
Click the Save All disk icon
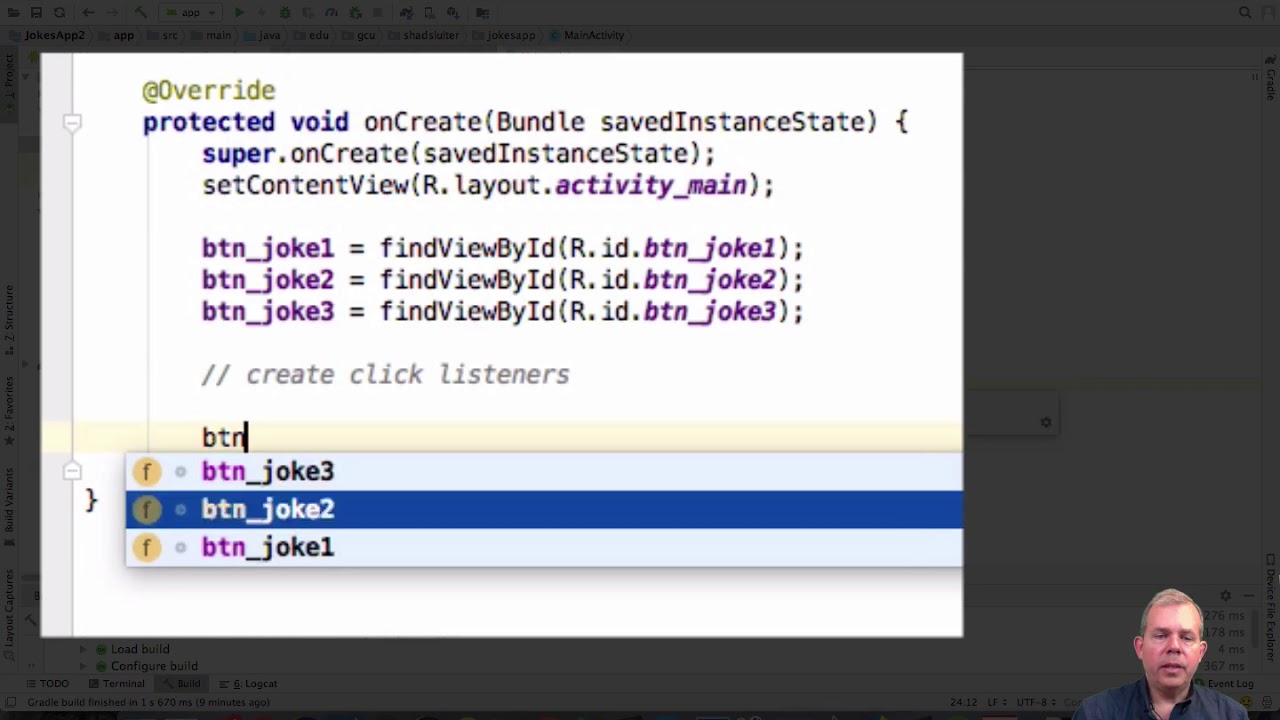[36, 13]
